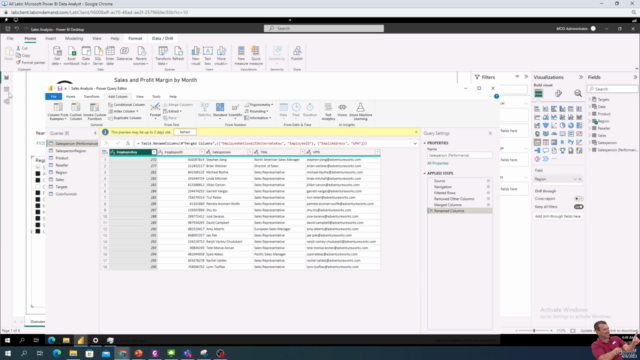Click the Text Analytics icon

pyautogui.click(x=328, y=111)
